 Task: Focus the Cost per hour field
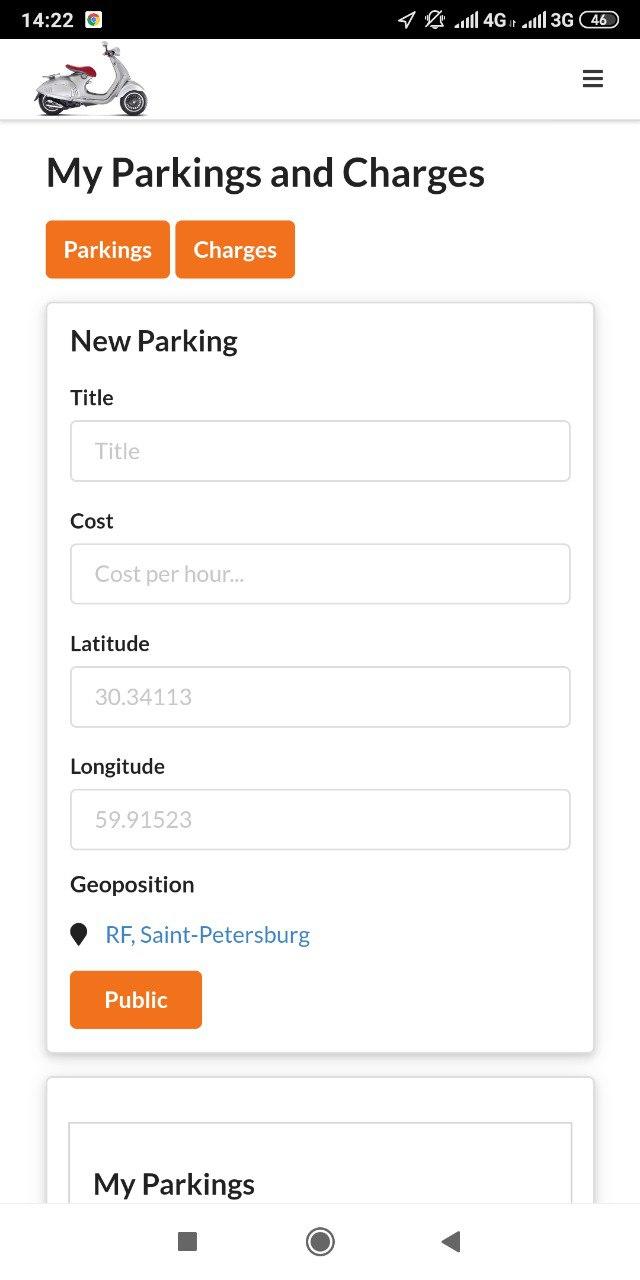[x=320, y=574]
